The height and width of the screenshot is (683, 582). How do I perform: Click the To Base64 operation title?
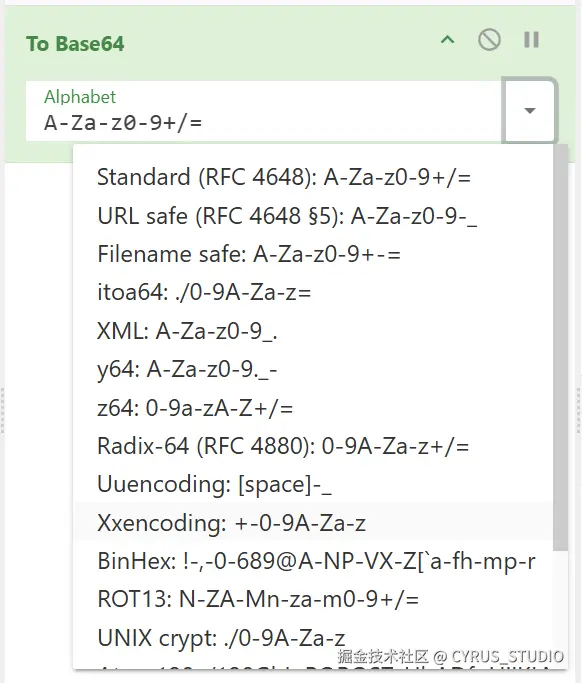click(75, 44)
